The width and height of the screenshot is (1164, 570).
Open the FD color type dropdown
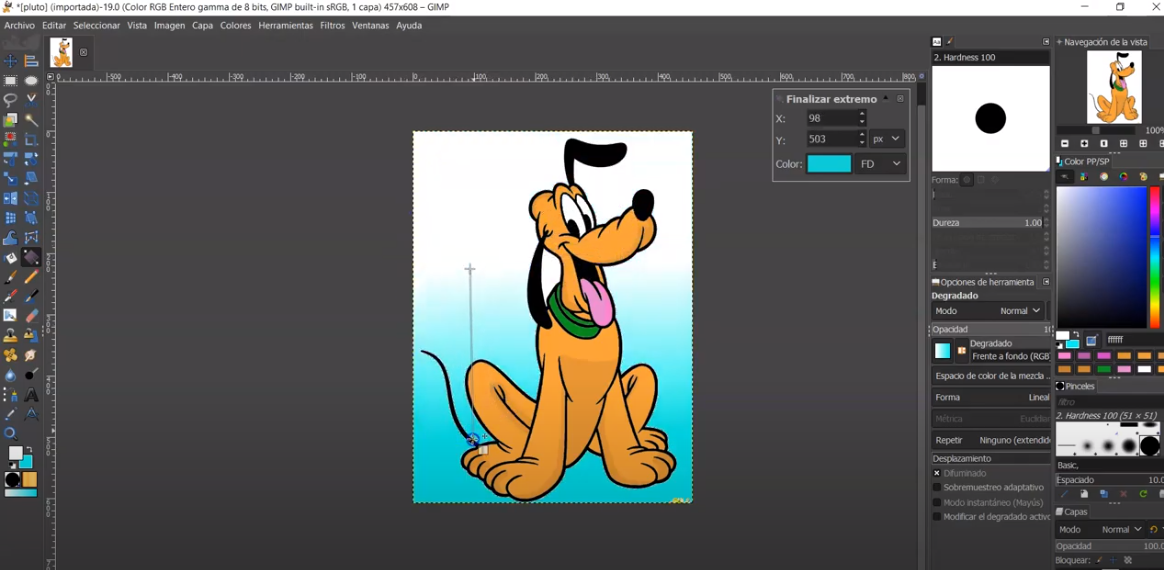[881, 164]
